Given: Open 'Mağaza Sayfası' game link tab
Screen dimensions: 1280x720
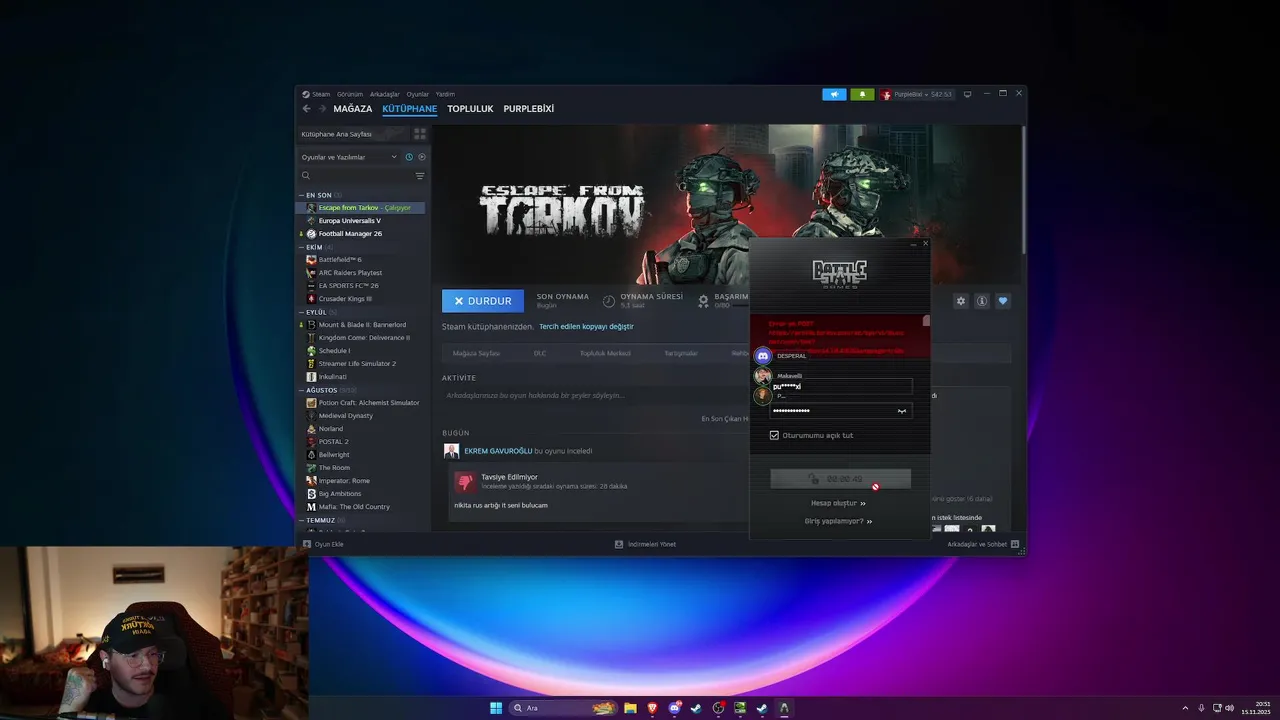Looking at the screenshot, I should click(x=476, y=353).
